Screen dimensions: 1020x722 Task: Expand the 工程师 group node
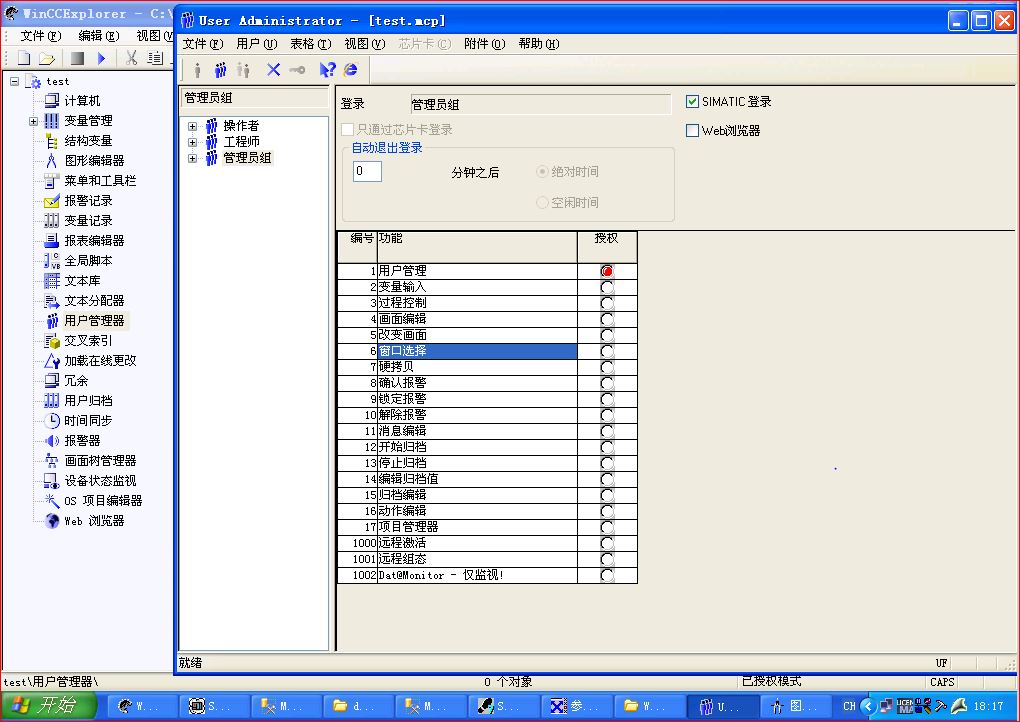[193, 142]
